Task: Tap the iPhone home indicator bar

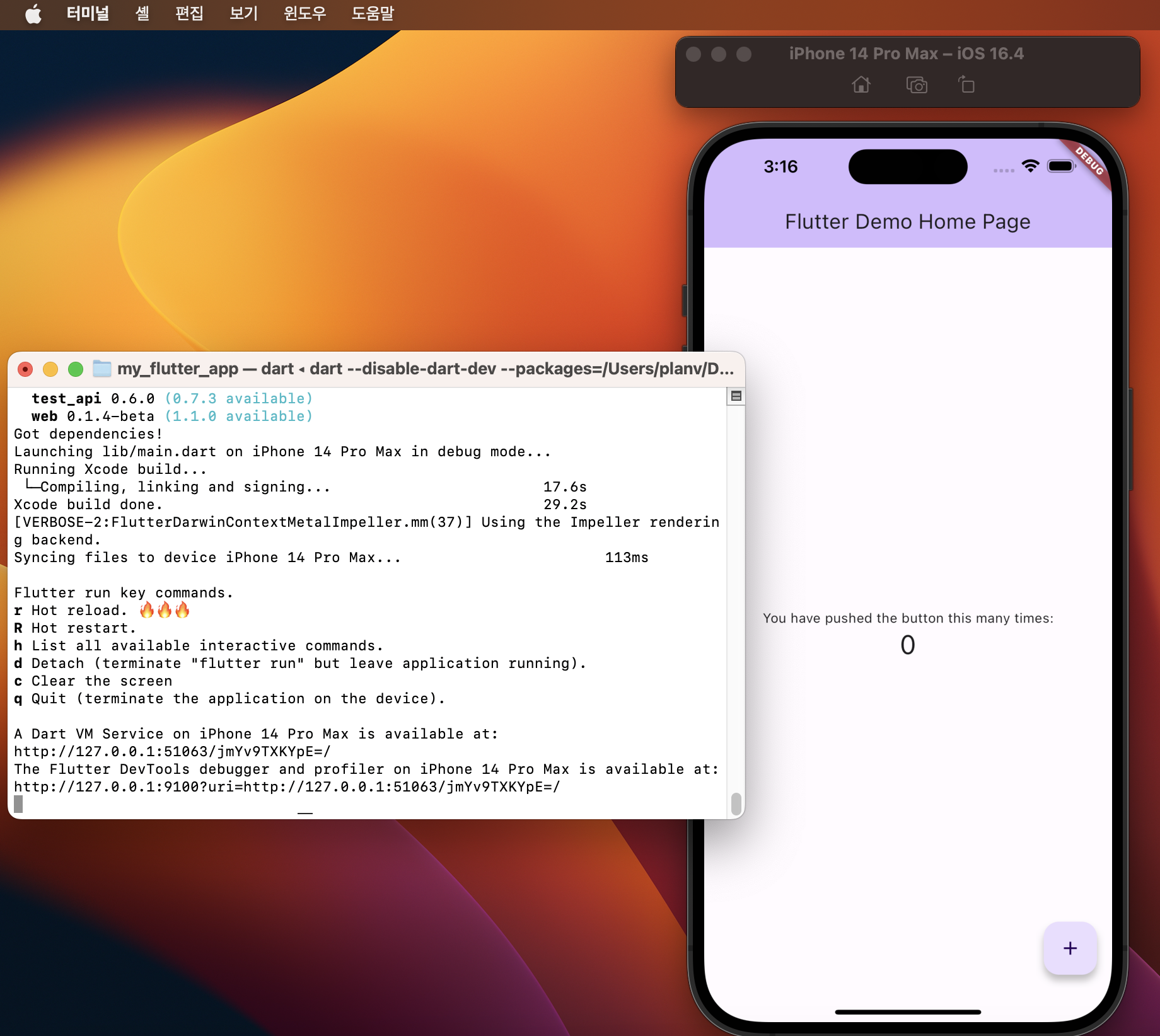Action: (908, 1012)
